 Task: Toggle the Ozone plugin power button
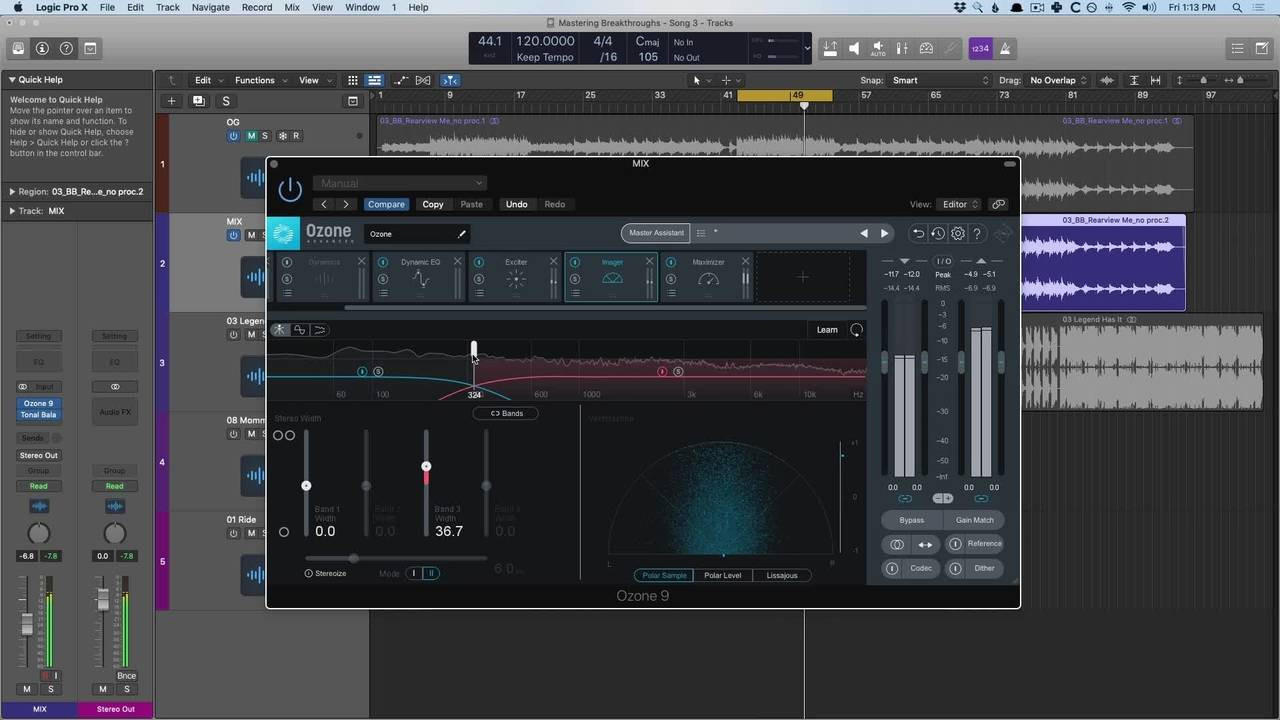click(x=290, y=189)
